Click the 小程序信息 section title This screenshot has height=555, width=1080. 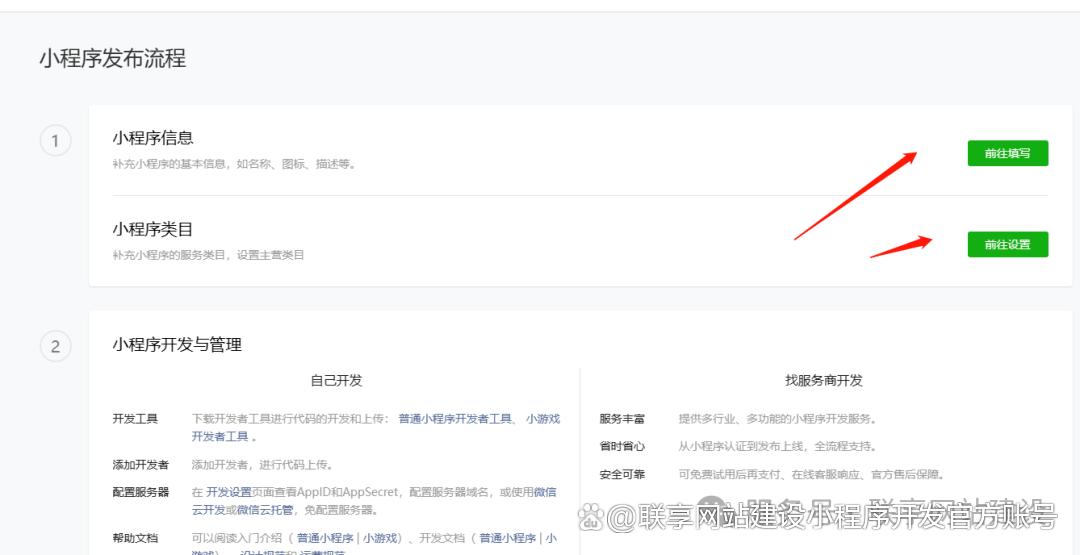(153, 138)
